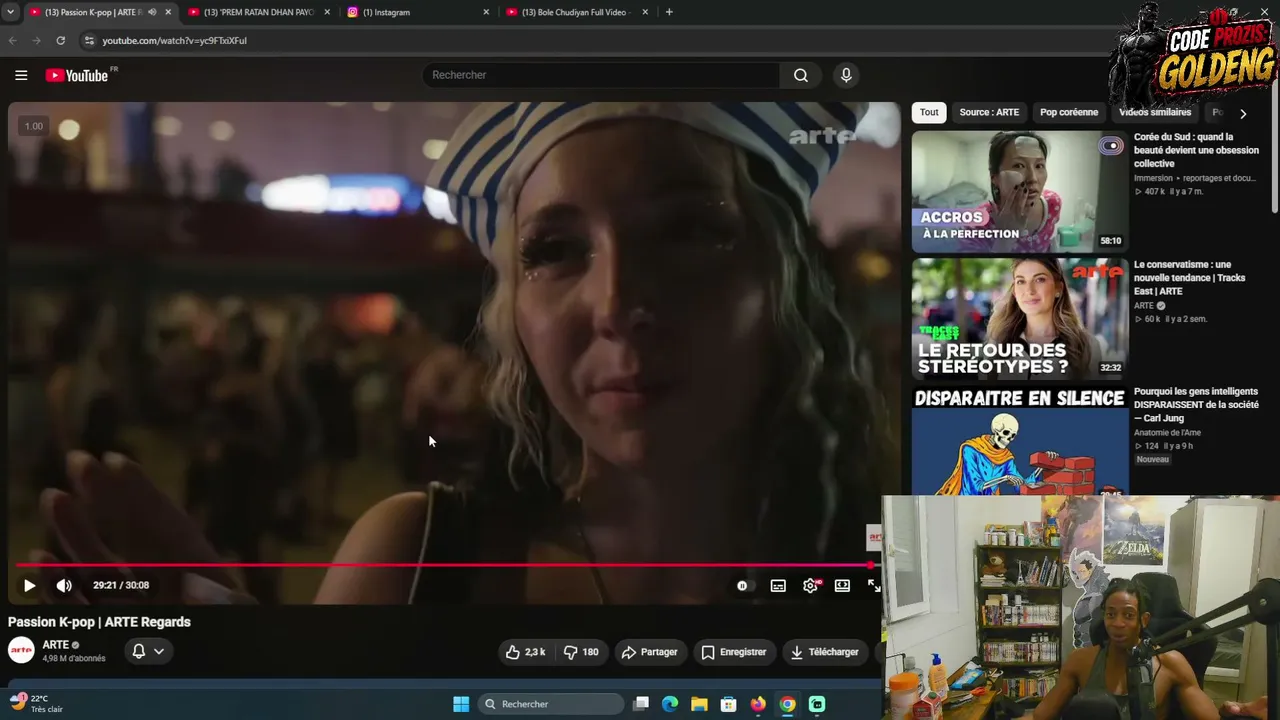Save video with Enregistrer
Viewport: 1280px width, 720px height.
point(733,652)
